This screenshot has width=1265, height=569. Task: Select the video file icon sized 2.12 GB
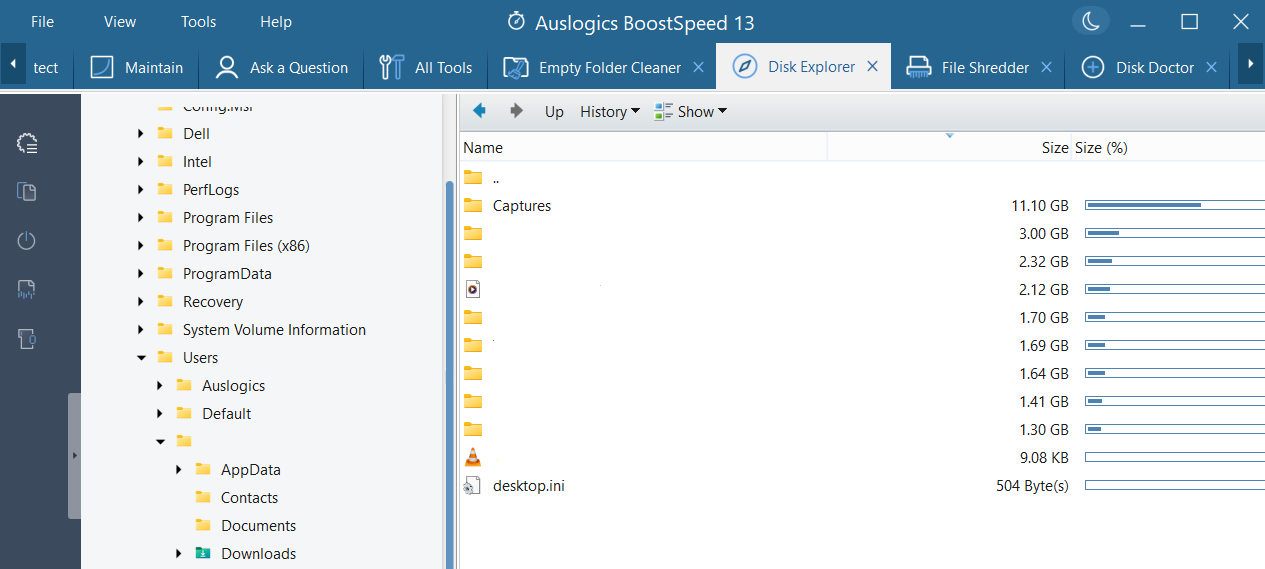[473, 290]
